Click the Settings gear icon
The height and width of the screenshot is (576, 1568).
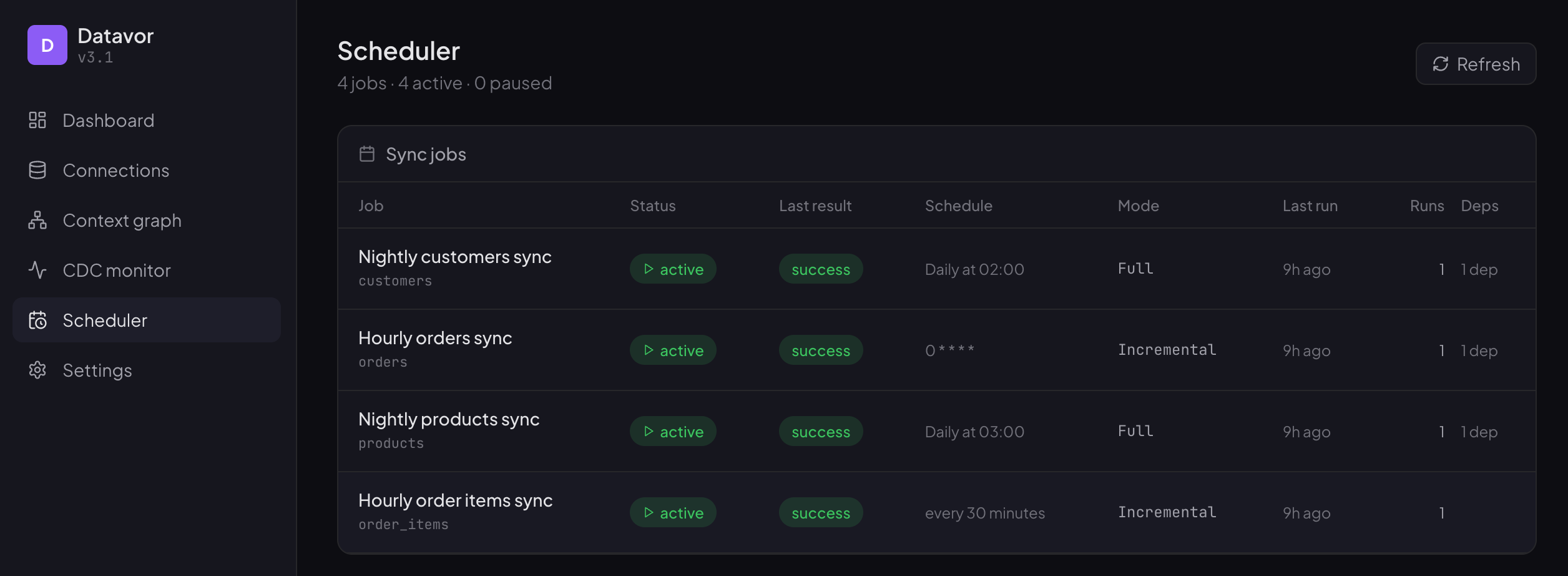[x=37, y=370]
